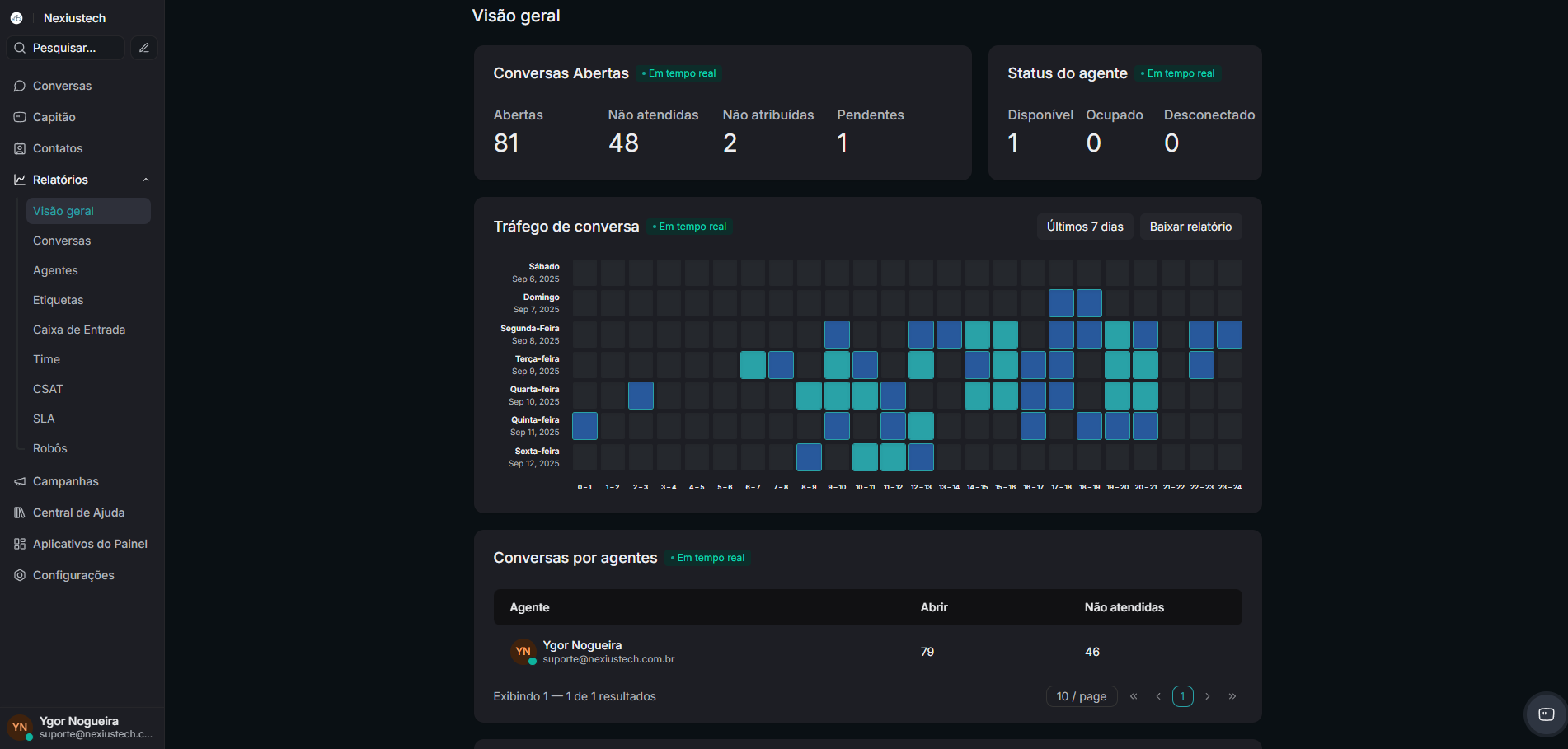Select the Central de Ajuda icon

(x=19, y=513)
